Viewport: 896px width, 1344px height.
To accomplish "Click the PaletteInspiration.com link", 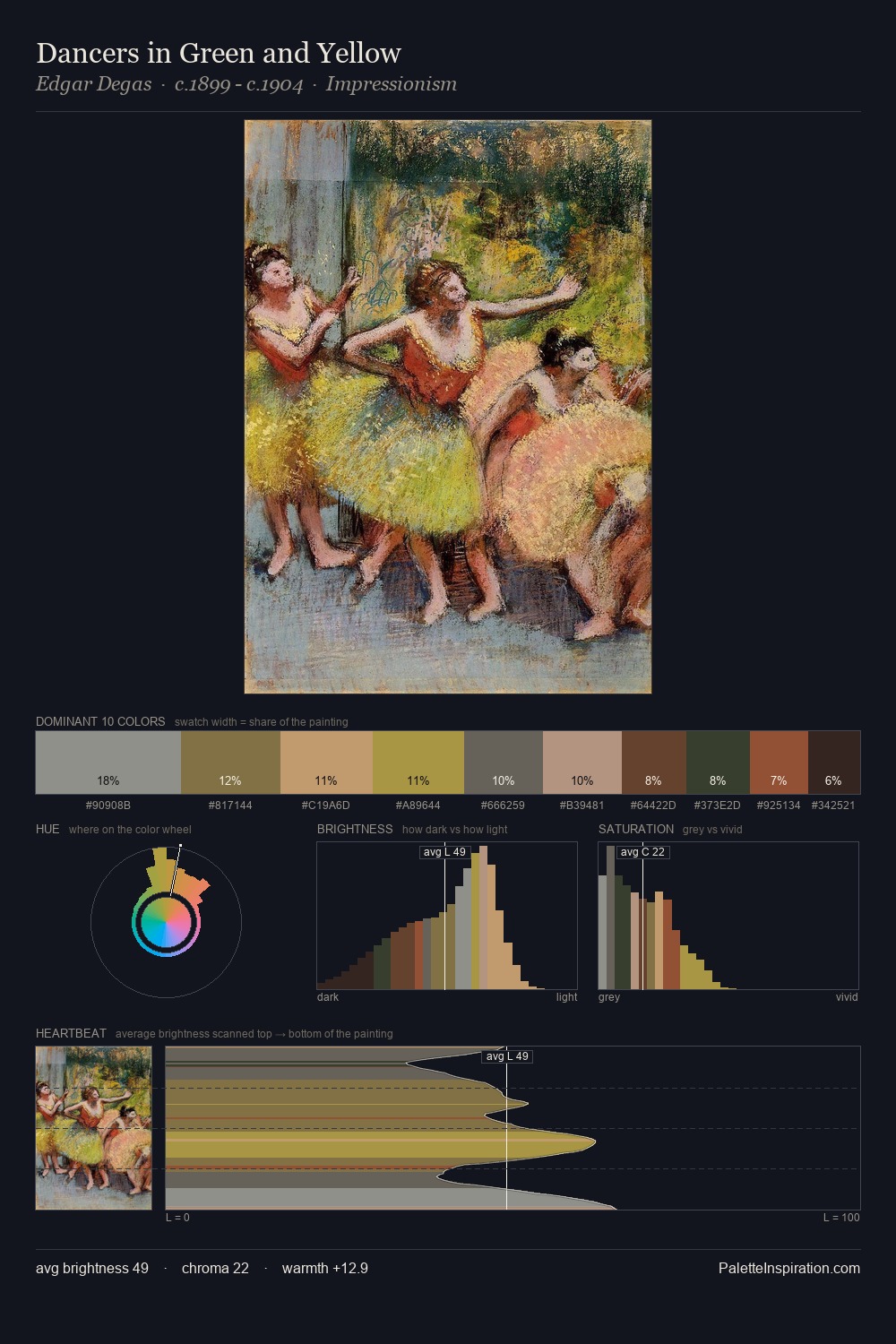I will pyautogui.click(x=789, y=1268).
